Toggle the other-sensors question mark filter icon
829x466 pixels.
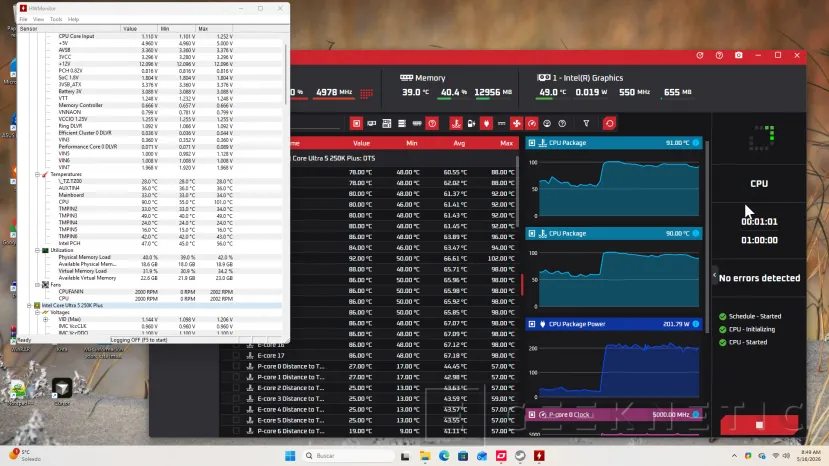click(562, 123)
